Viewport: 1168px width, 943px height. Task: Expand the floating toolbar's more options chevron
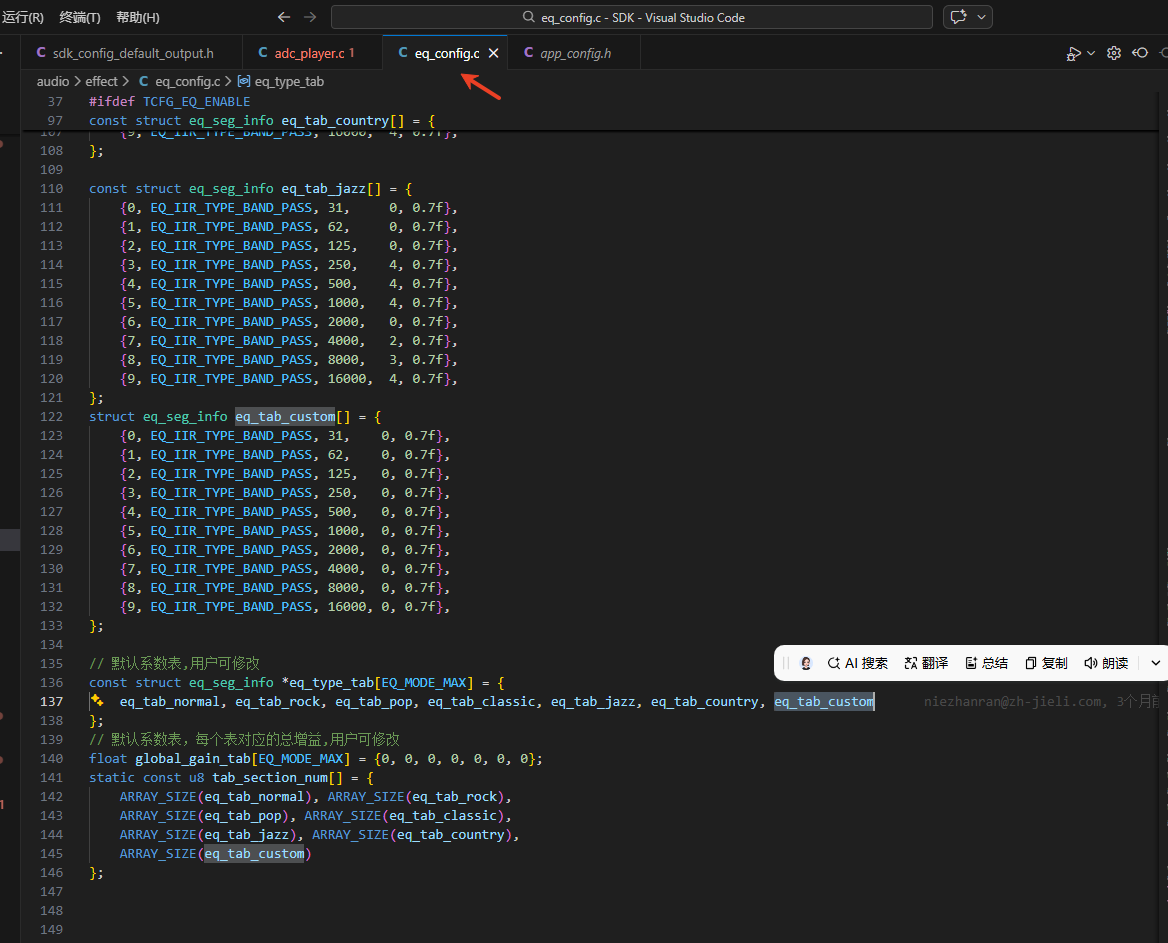point(1155,663)
